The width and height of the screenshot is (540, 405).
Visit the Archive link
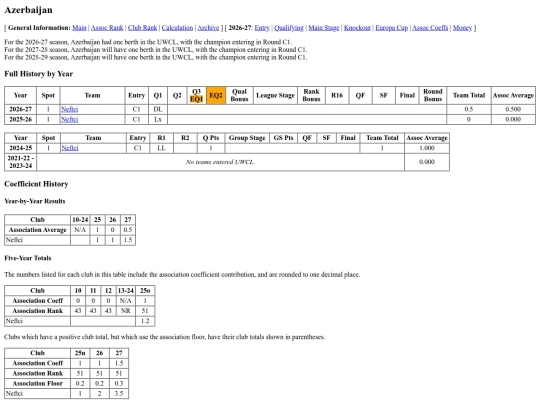click(208, 28)
